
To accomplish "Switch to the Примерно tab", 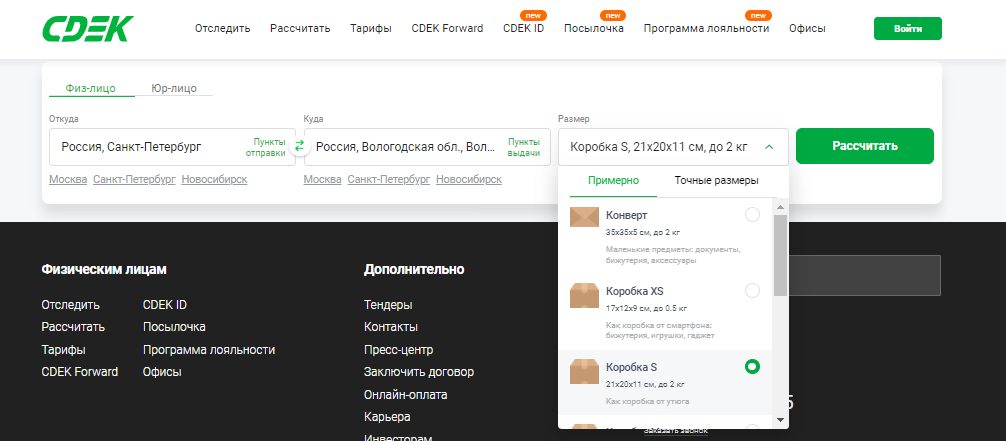I will 613,180.
